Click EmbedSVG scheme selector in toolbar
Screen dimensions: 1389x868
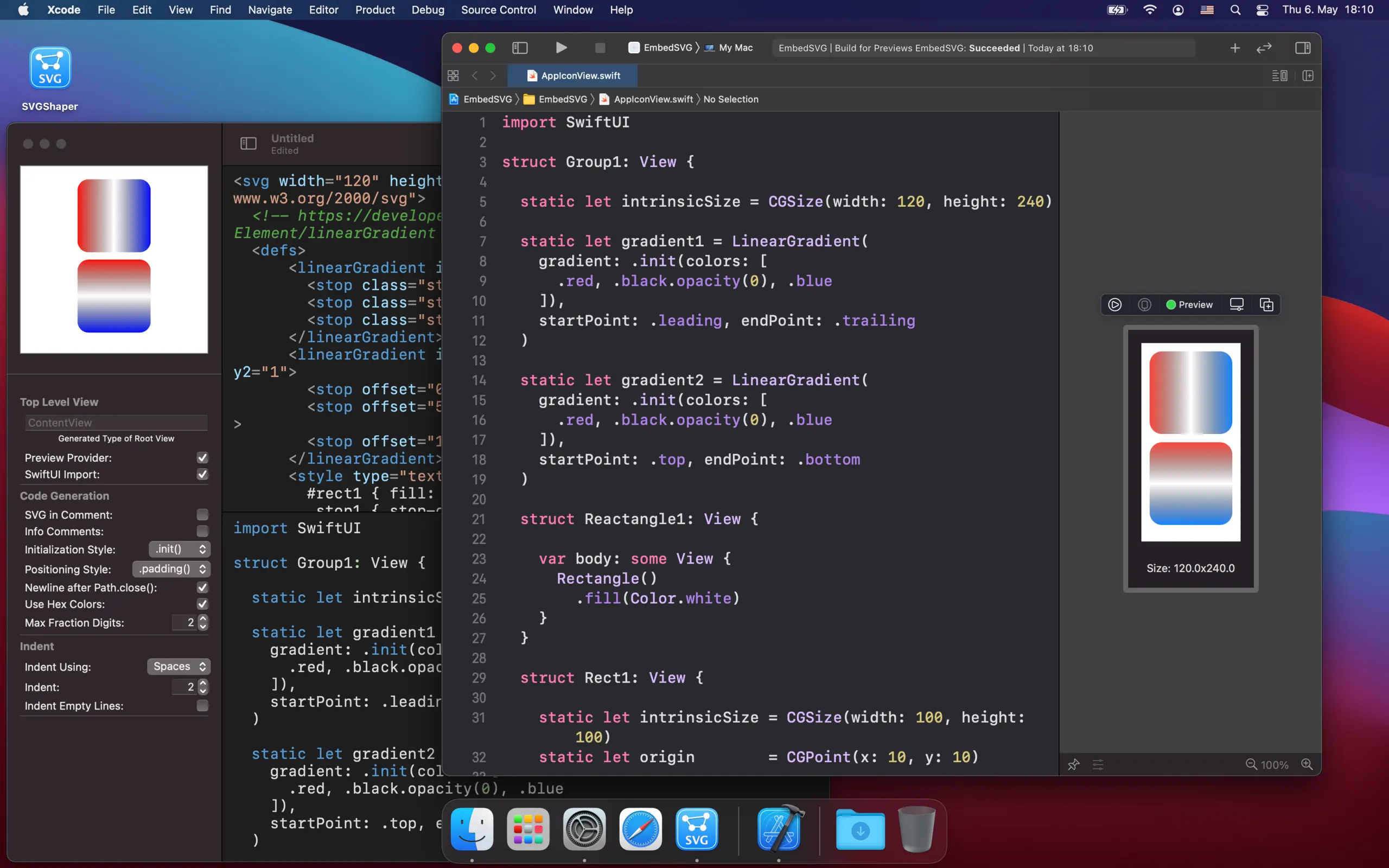pos(667,48)
